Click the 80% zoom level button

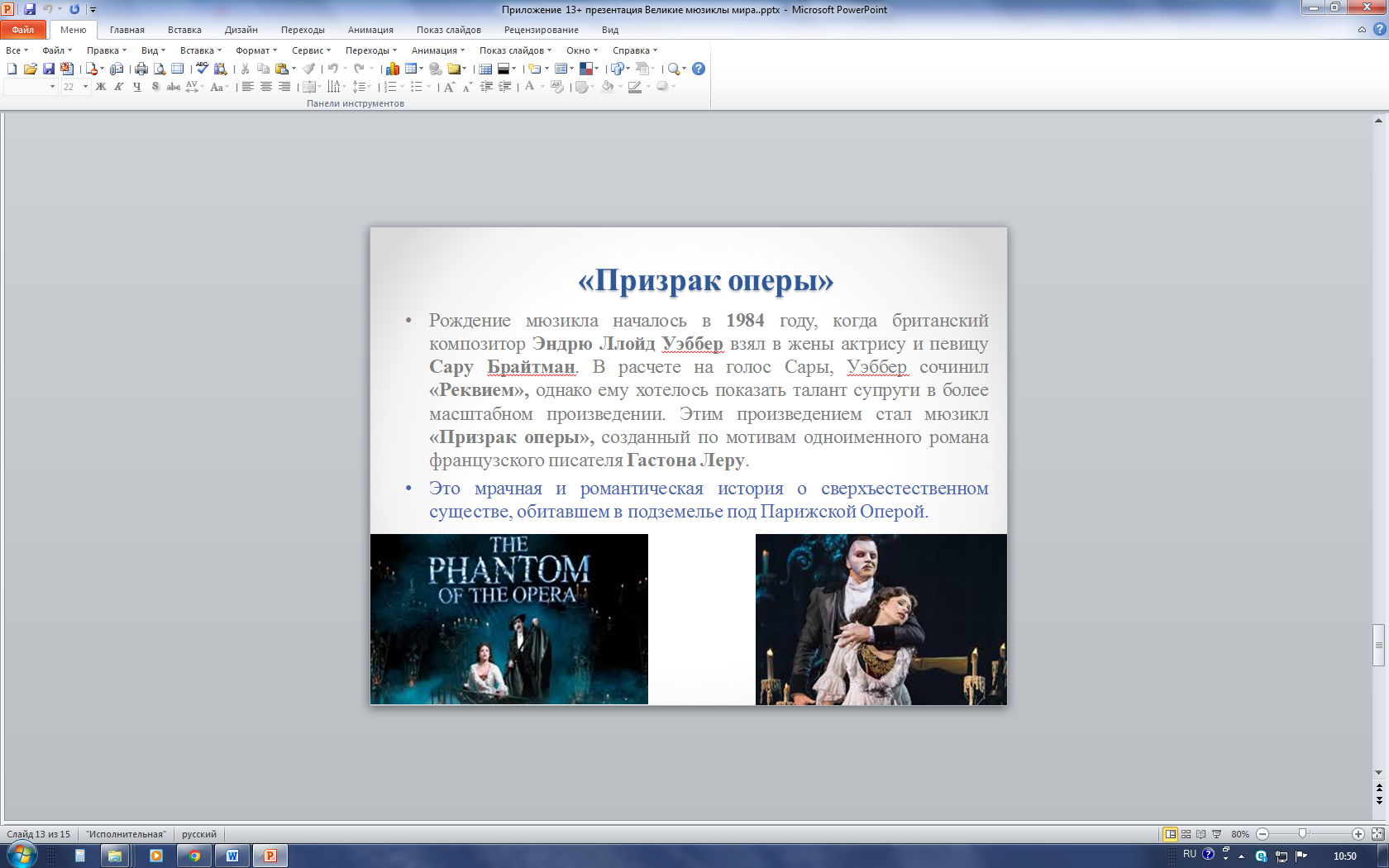point(1240,834)
